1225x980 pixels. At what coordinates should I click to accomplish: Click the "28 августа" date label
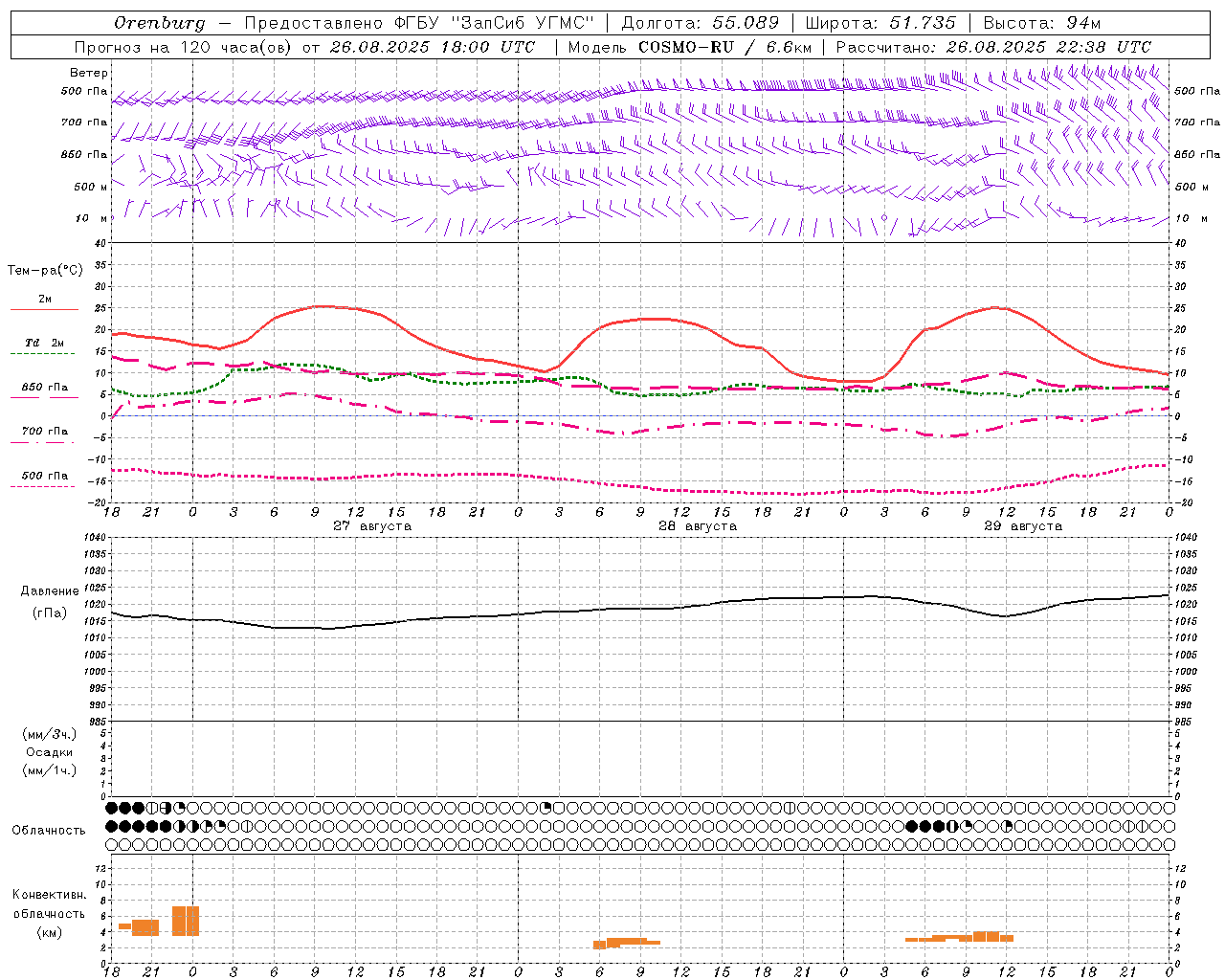click(x=698, y=526)
